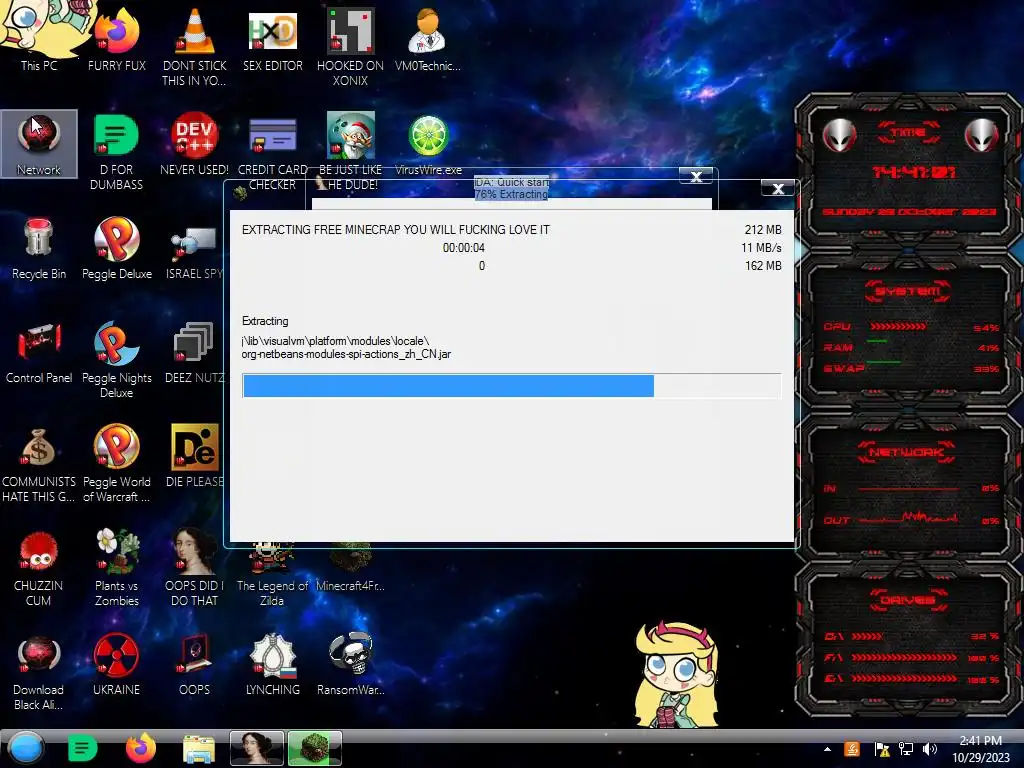Viewport: 1024px width, 768px height.
Task: Switch to the Minecraft block taskbar window
Action: click(x=315, y=748)
